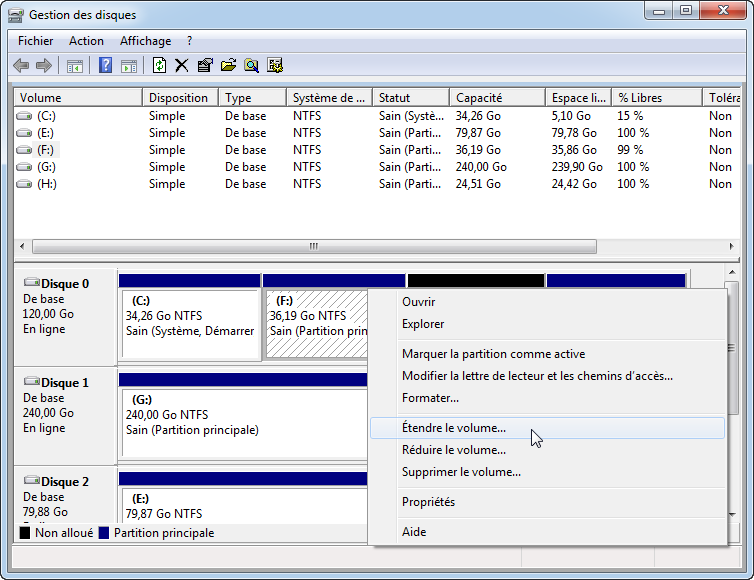Click the 15 % free cell for C:
Image resolution: width=754 pixels, height=580 pixels.
[630, 116]
